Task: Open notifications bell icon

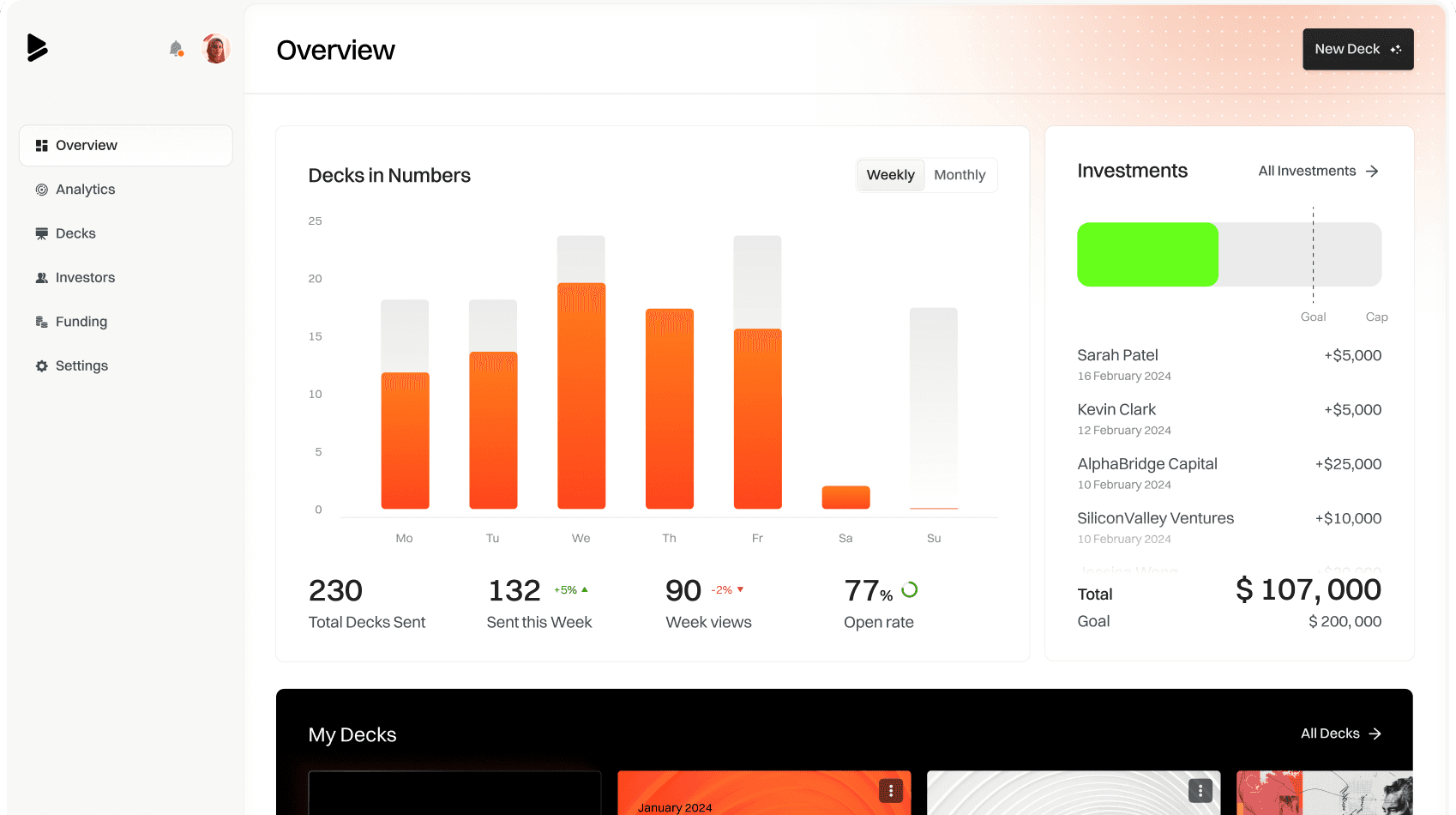Action: [176, 49]
